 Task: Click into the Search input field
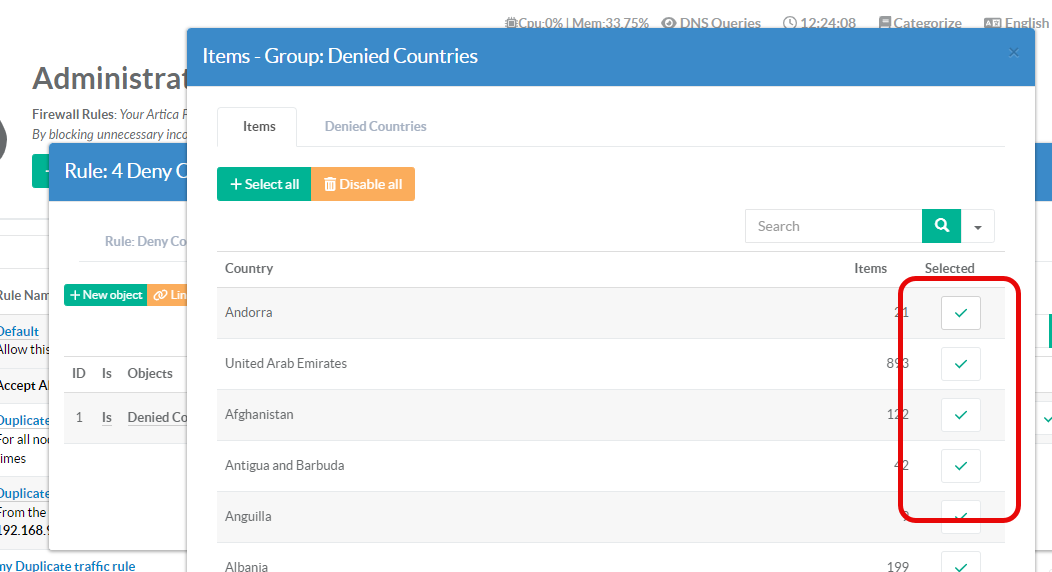(833, 226)
